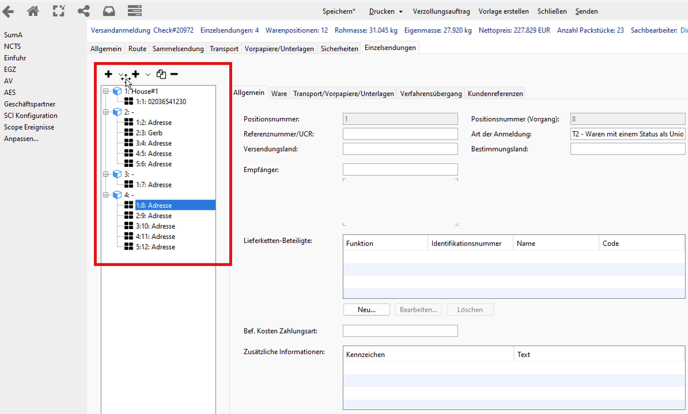Collapse the '1: House#1' tree node
Image resolution: width=688 pixels, height=414 pixels.
106,91
